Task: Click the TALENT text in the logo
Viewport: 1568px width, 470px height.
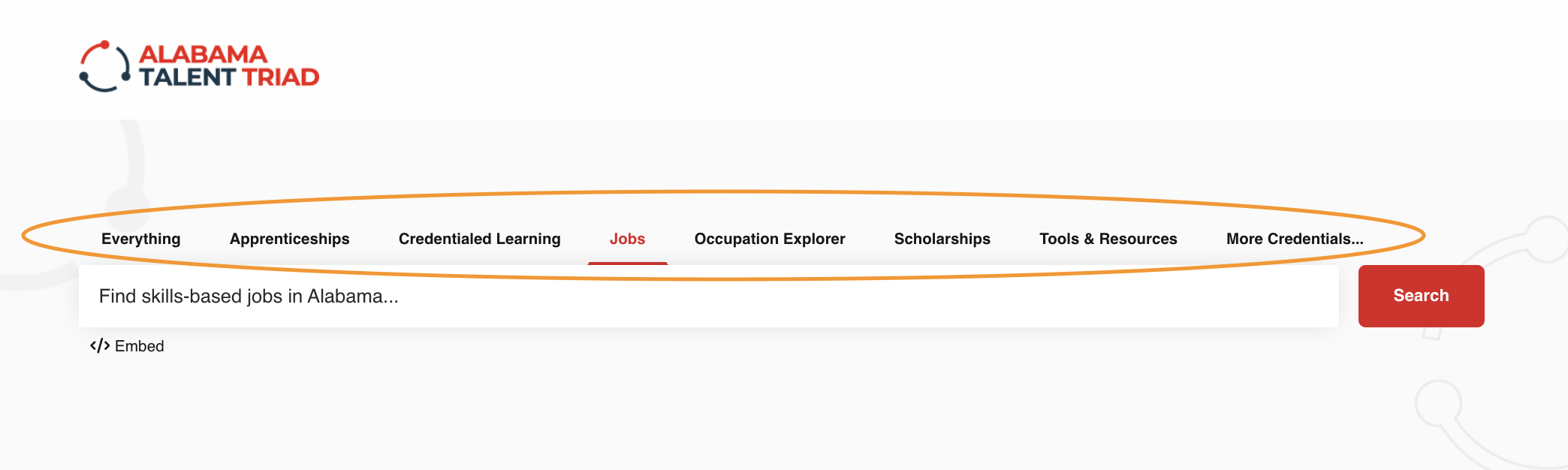Action: point(188,77)
